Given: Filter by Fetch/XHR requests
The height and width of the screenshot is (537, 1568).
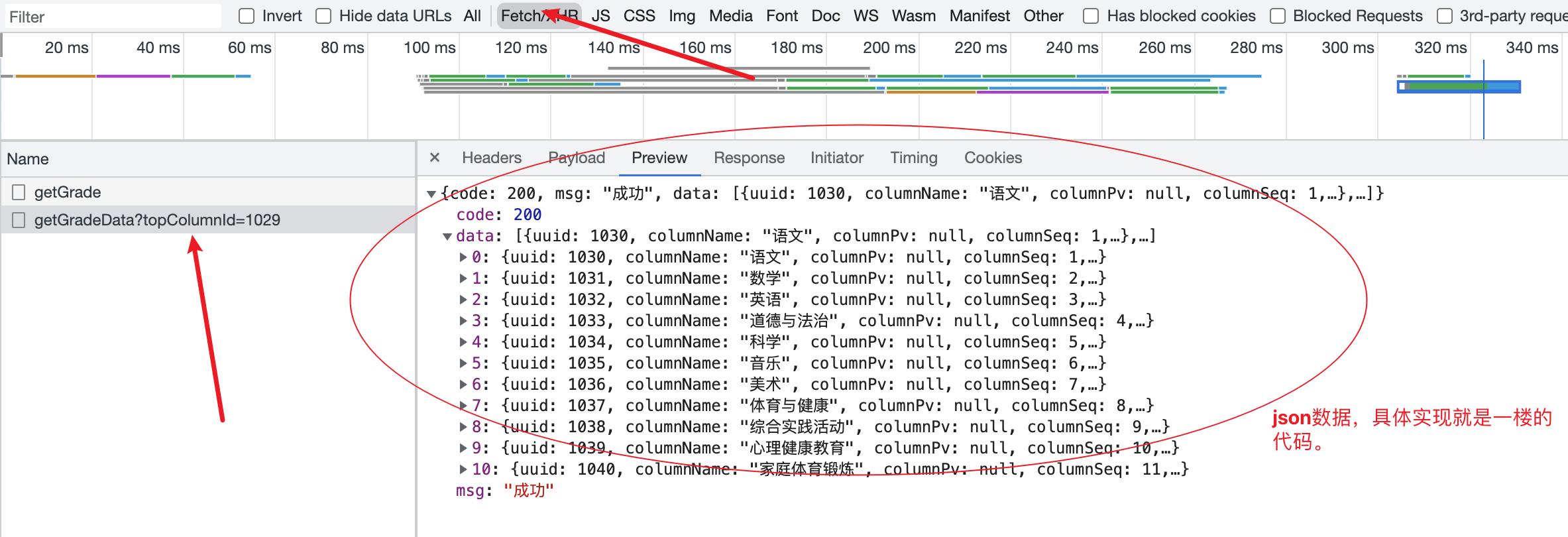Looking at the screenshot, I should click(539, 16).
